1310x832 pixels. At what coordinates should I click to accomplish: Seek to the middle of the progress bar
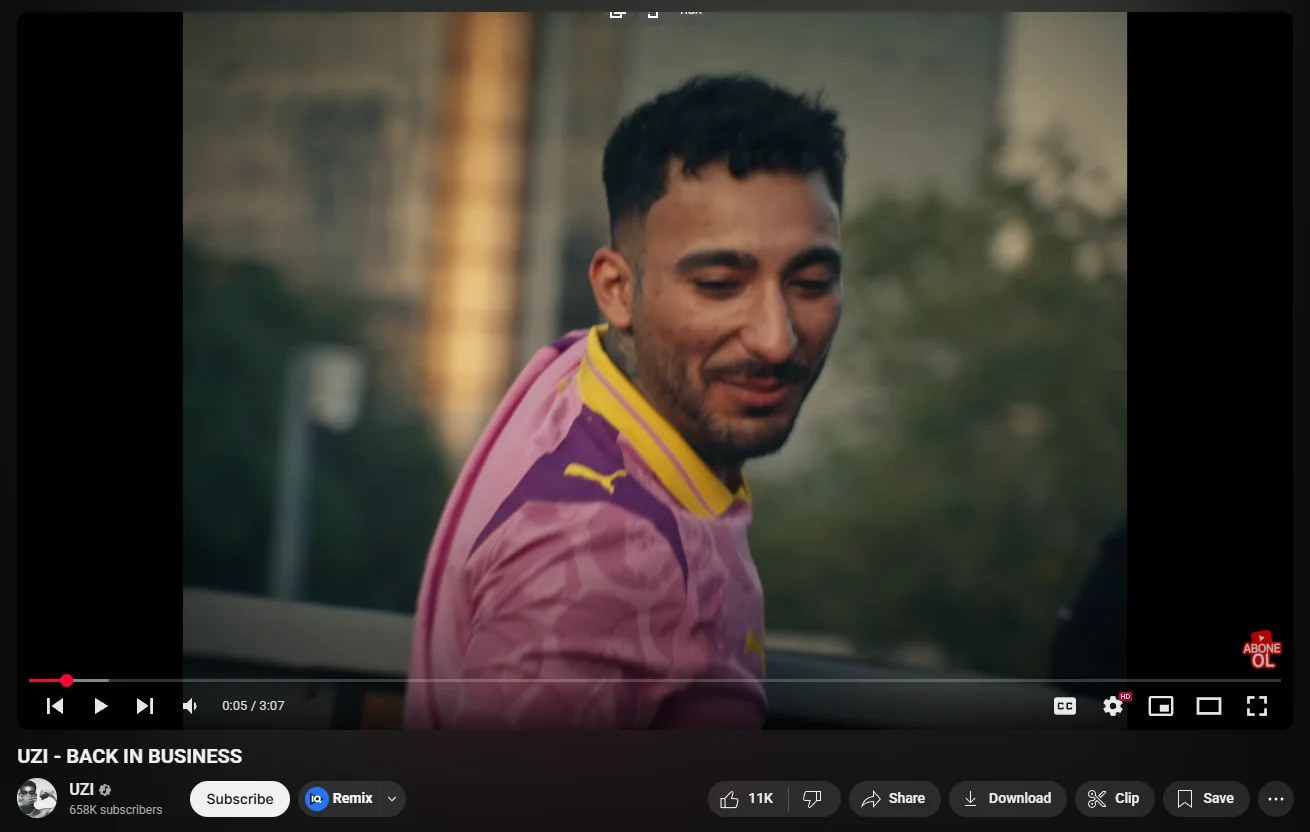click(655, 680)
